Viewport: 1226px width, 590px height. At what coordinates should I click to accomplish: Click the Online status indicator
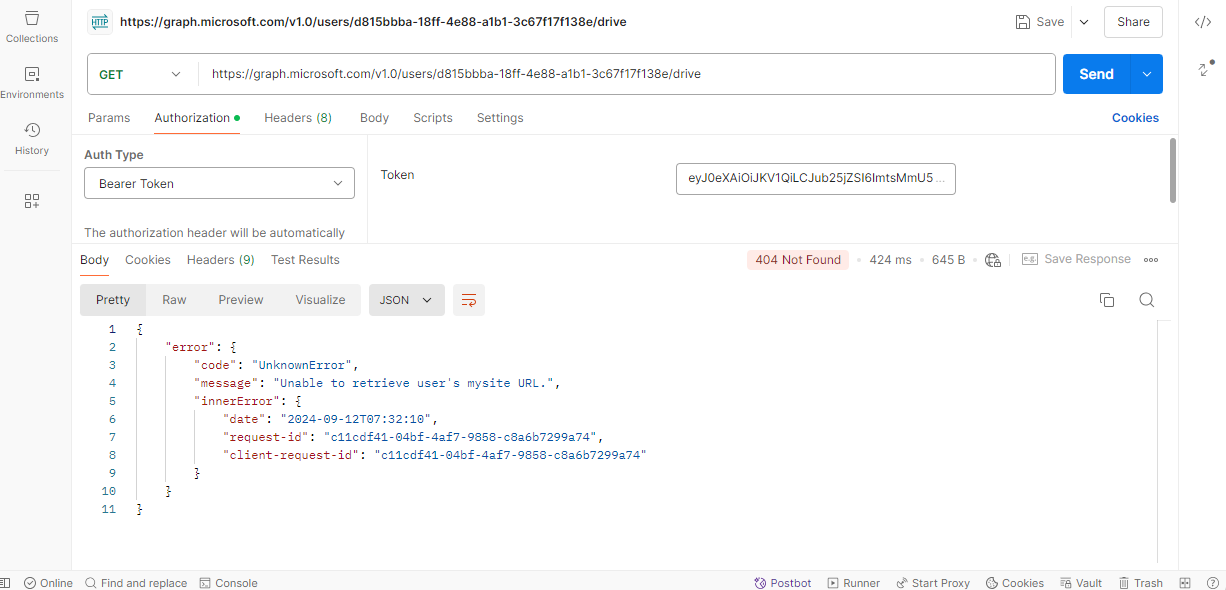(x=48, y=583)
